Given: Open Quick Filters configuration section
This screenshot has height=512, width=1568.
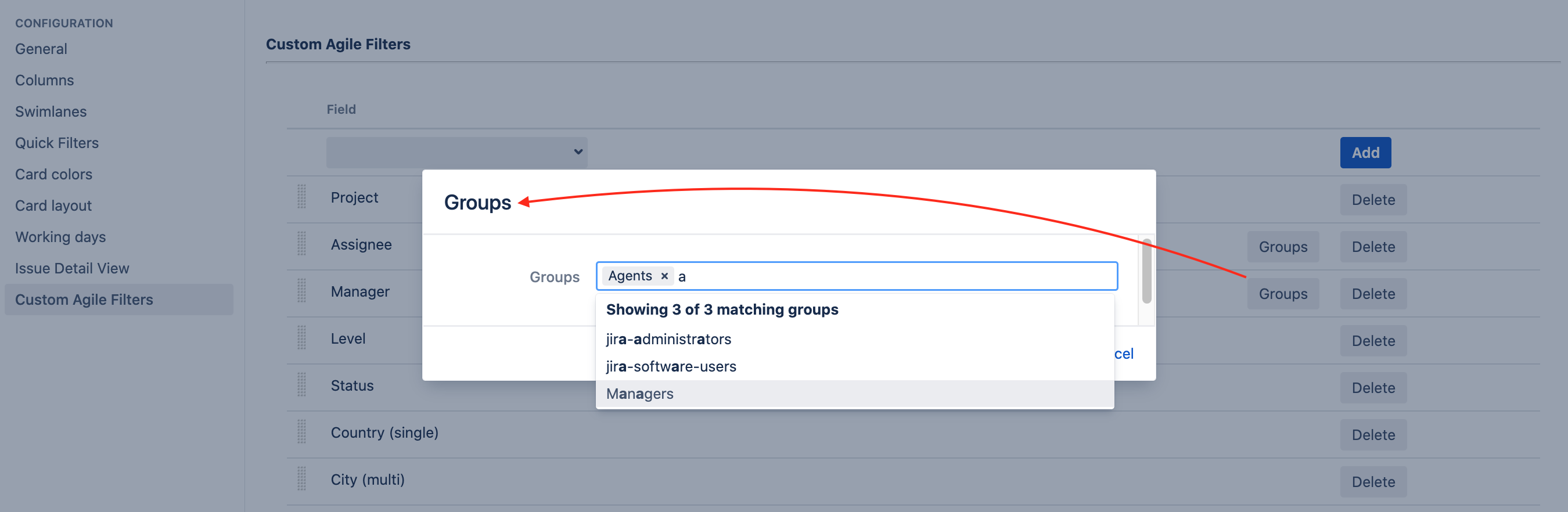Looking at the screenshot, I should (56, 143).
